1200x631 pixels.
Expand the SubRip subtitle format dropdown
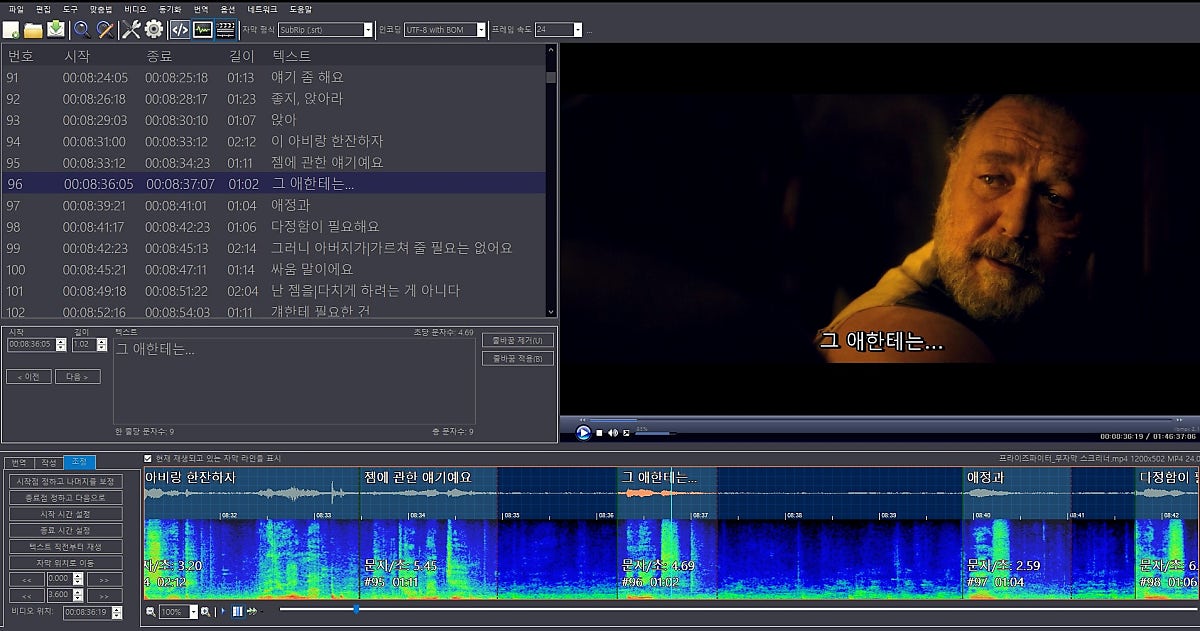coord(367,30)
